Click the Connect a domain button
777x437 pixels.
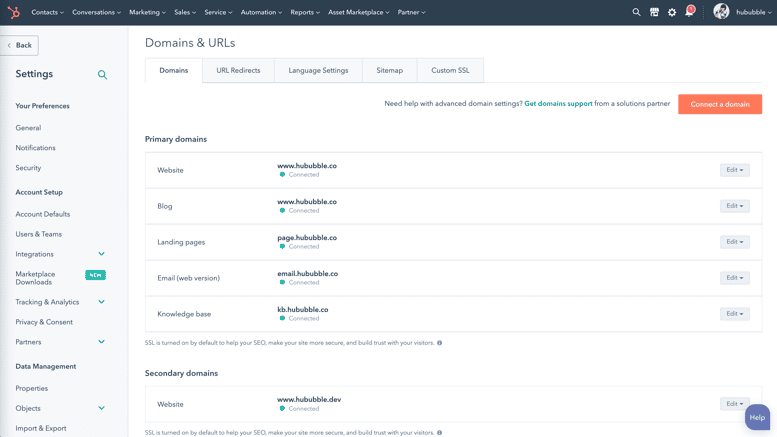point(719,104)
